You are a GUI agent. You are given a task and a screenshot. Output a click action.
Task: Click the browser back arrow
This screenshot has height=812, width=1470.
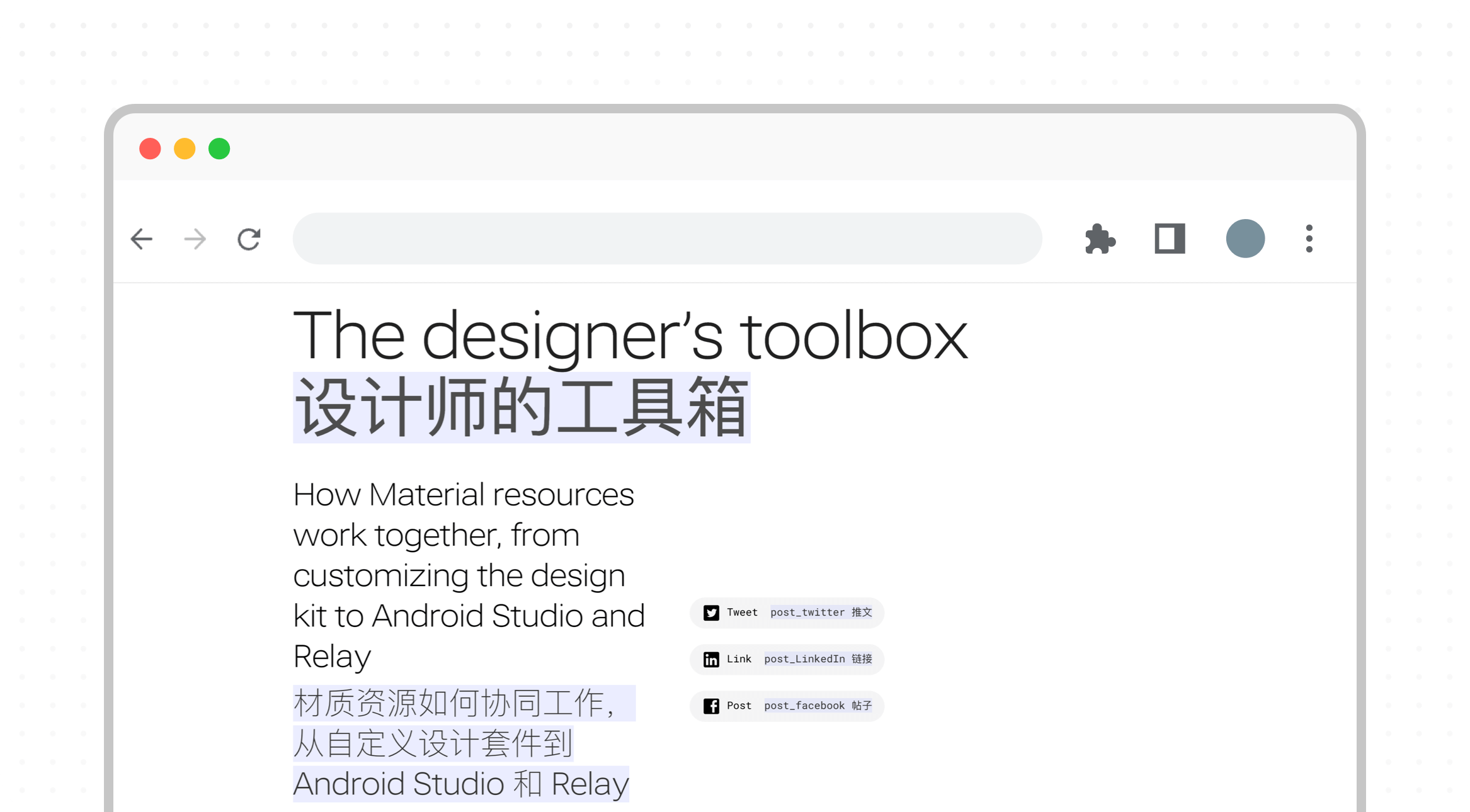click(x=142, y=239)
